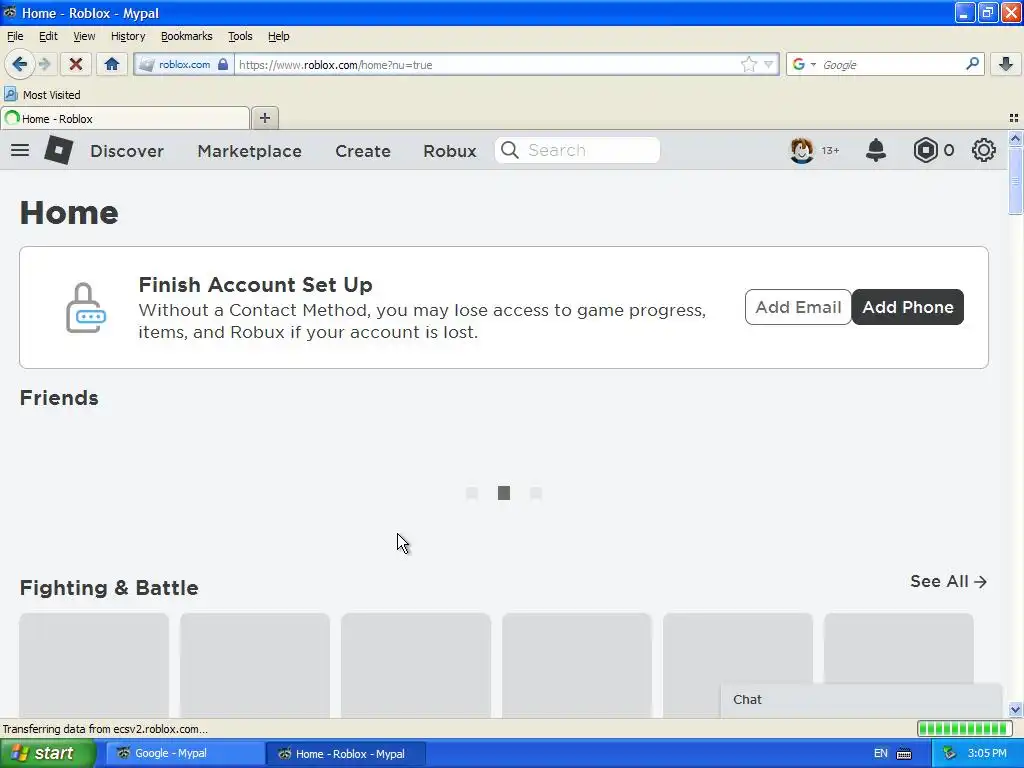Click the Finish Account Set Up heading
The image size is (1024, 768).
point(255,285)
